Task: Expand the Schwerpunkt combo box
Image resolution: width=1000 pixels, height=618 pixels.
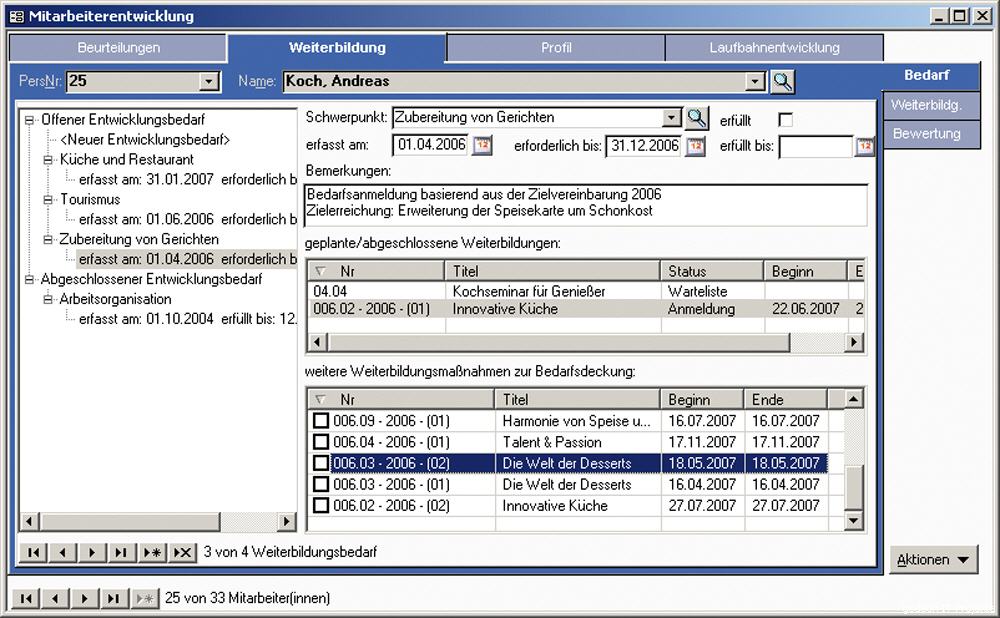Action: coord(672,118)
